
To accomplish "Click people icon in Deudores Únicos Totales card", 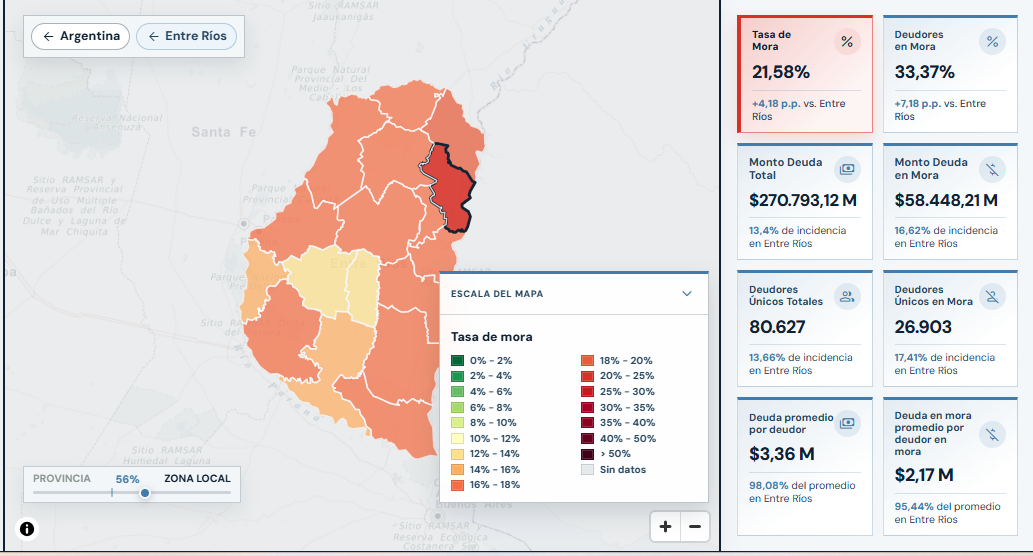I will pos(847,296).
